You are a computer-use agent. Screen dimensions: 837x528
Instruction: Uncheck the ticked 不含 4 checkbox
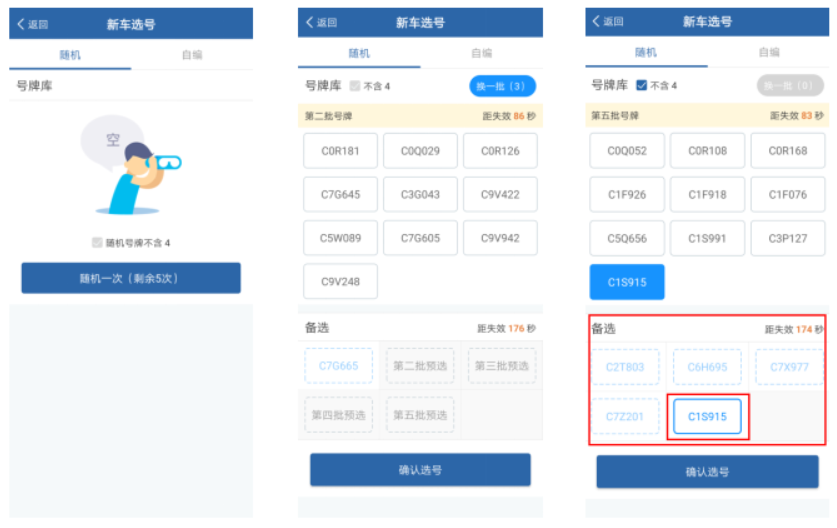coord(642,86)
